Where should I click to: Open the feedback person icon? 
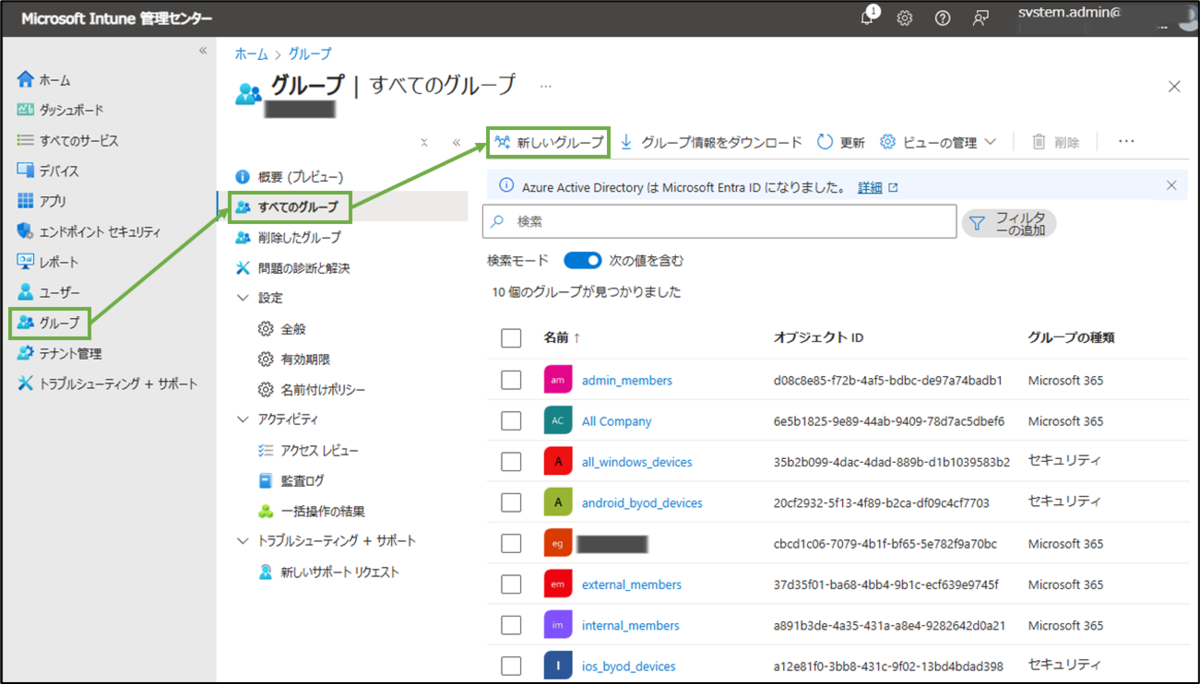click(981, 18)
